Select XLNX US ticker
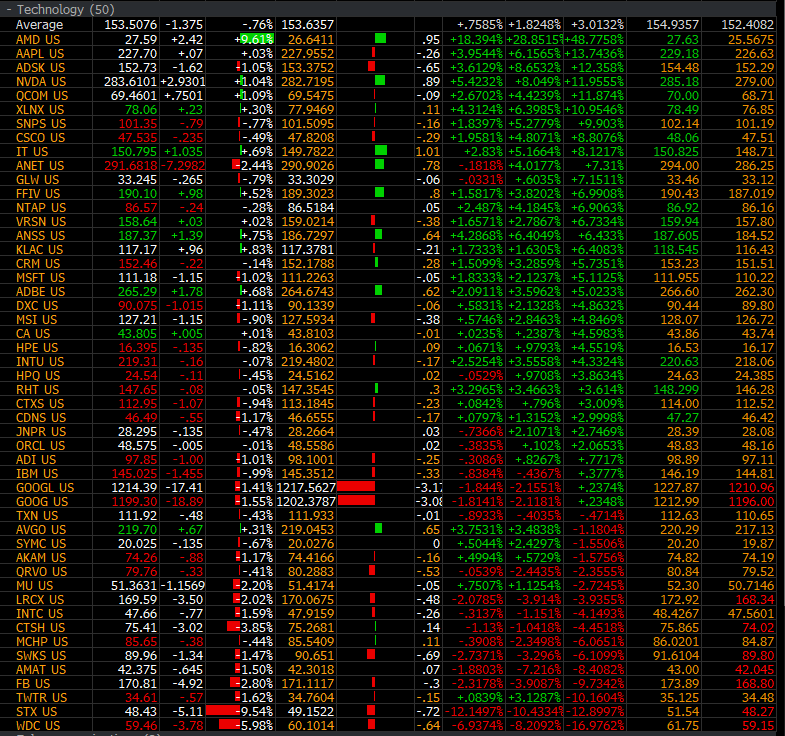Viewport: 785px width, 736px height. [x=40, y=110]
